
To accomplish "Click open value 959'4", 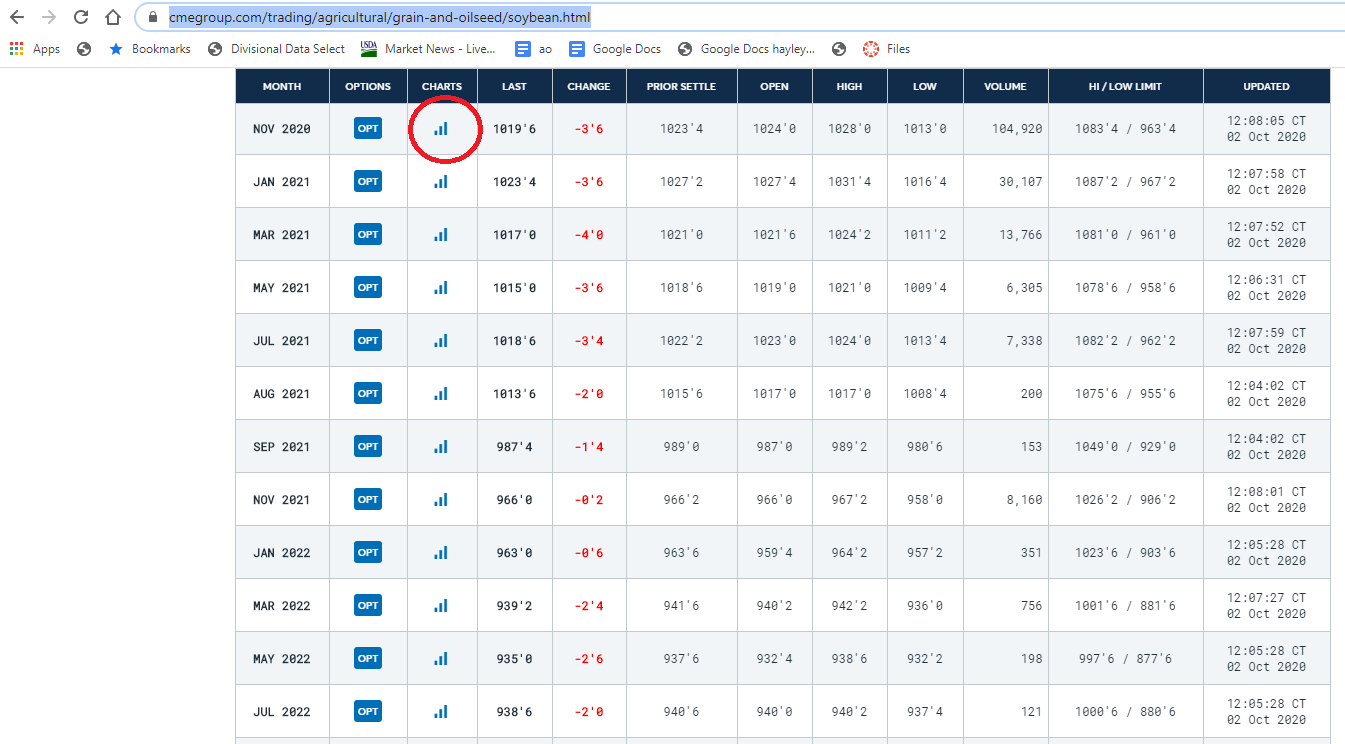I will 775,553.
